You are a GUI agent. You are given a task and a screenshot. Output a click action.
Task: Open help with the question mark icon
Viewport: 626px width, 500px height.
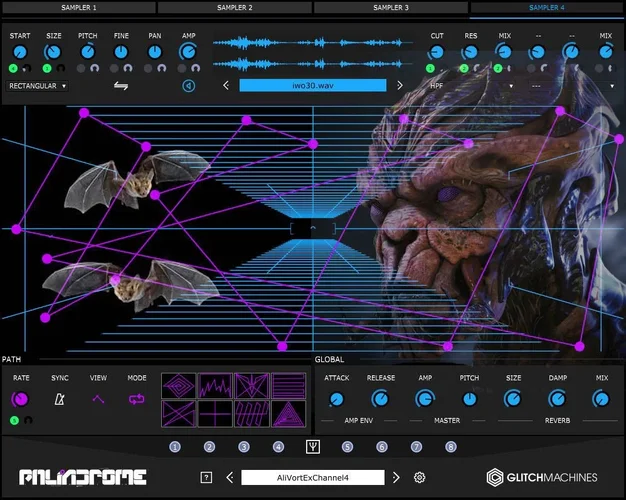tap(206, 477)
